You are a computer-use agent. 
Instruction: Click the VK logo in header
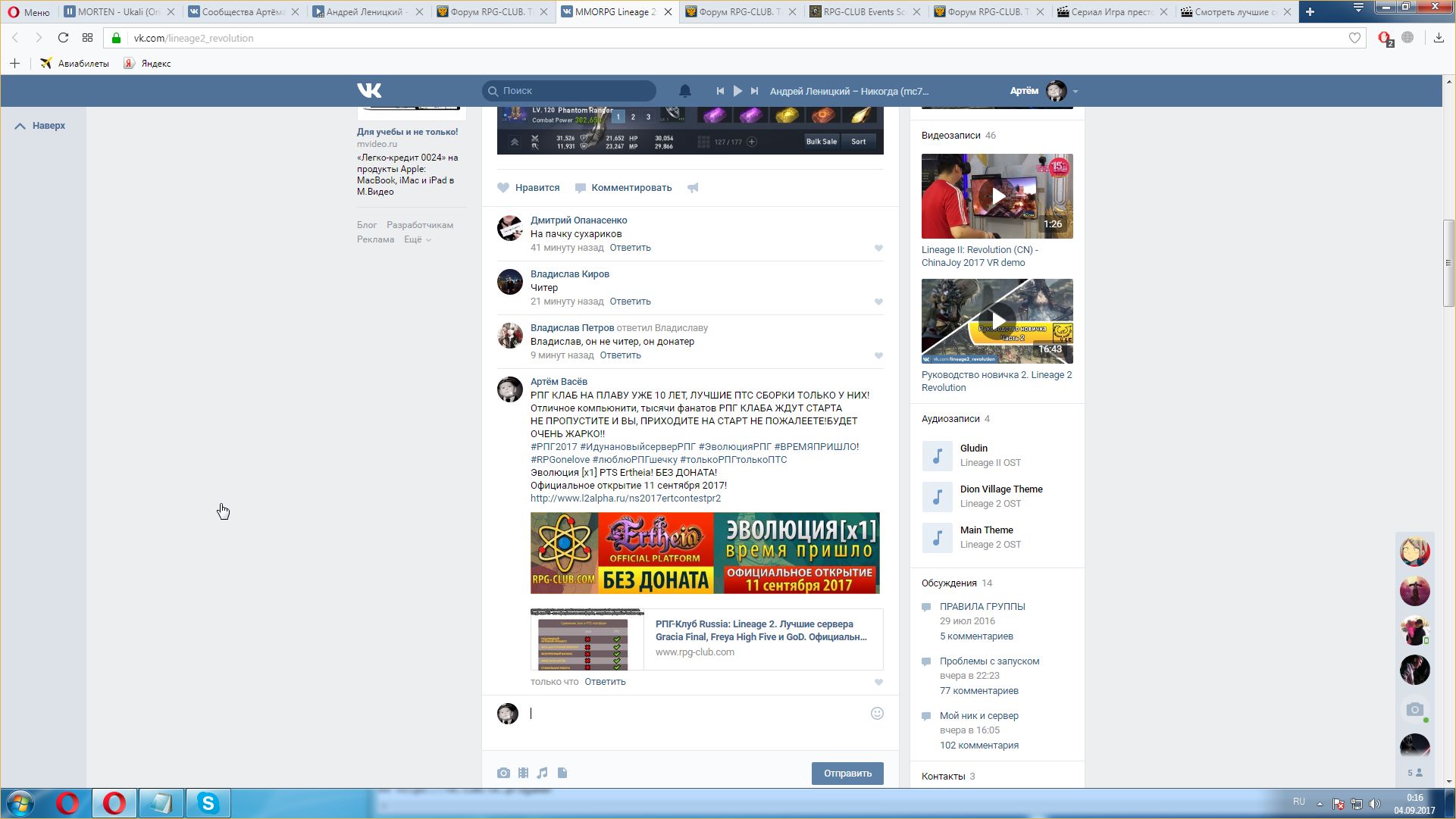pyautogui.click(x=369, y=91)
